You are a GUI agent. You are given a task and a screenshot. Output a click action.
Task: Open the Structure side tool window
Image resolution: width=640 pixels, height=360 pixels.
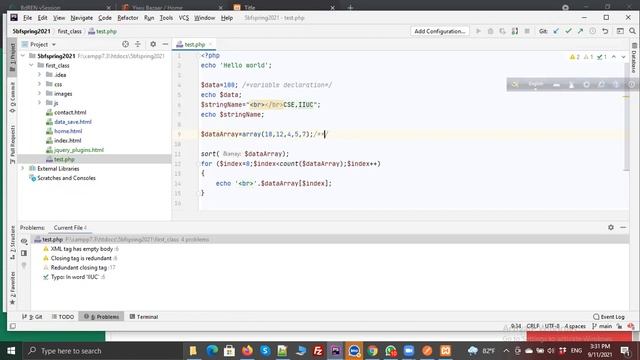[13, 242]
